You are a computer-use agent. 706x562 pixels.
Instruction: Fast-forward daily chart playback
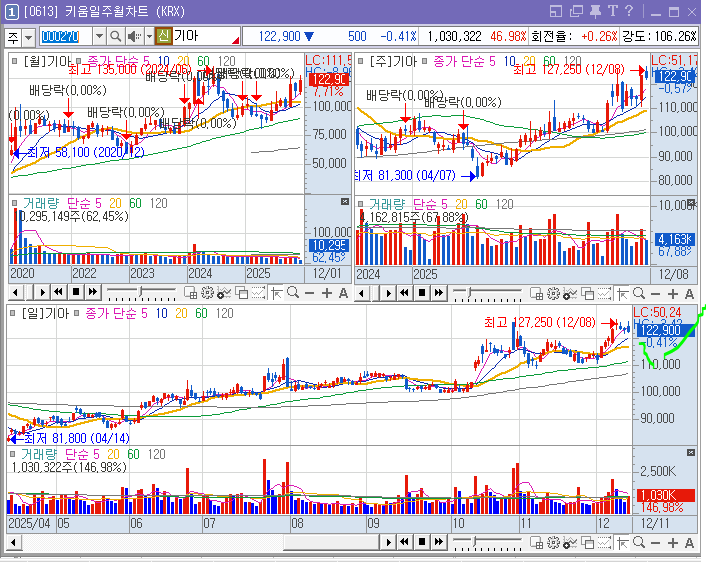439,542
